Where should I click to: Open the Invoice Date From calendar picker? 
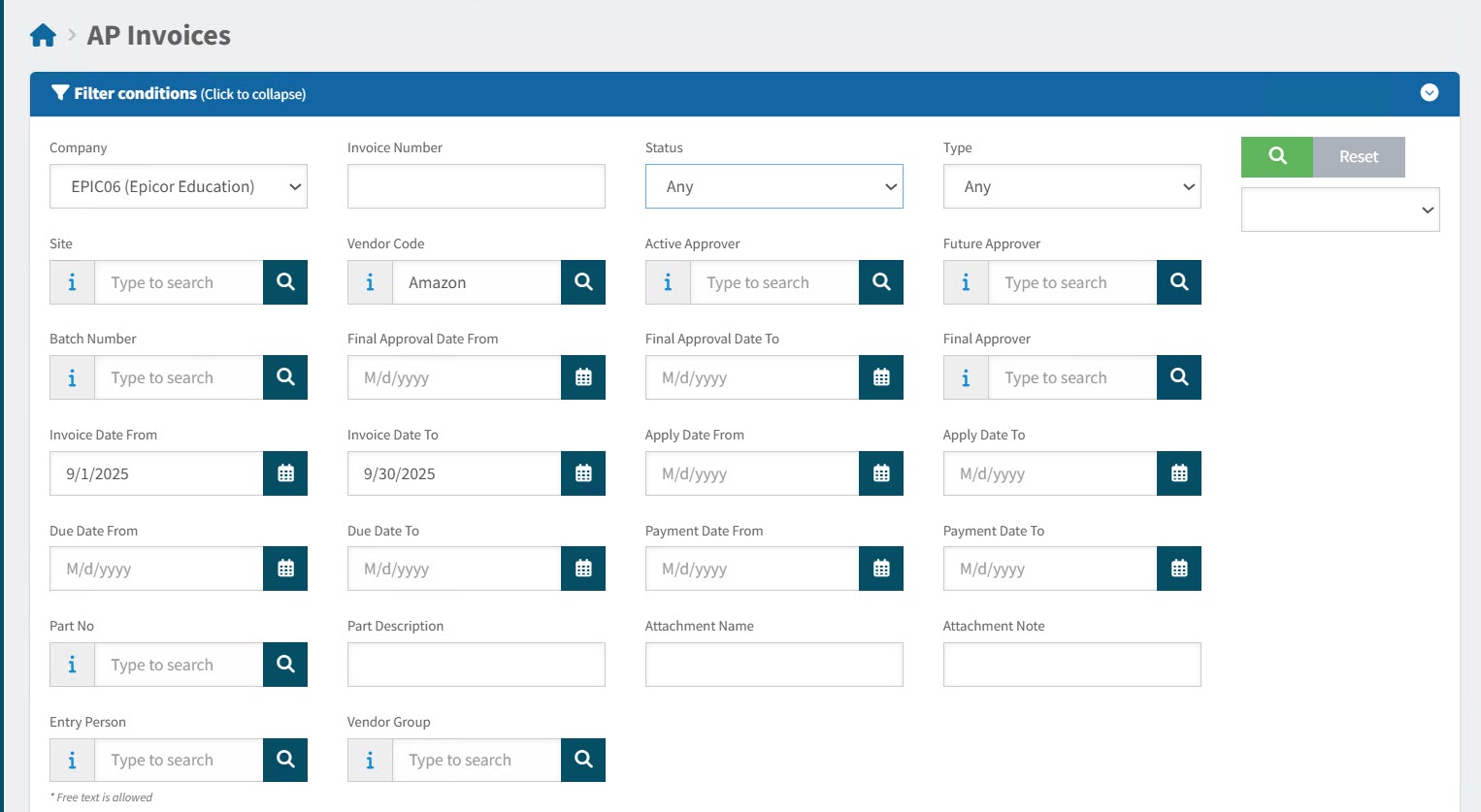click(285, 473)
